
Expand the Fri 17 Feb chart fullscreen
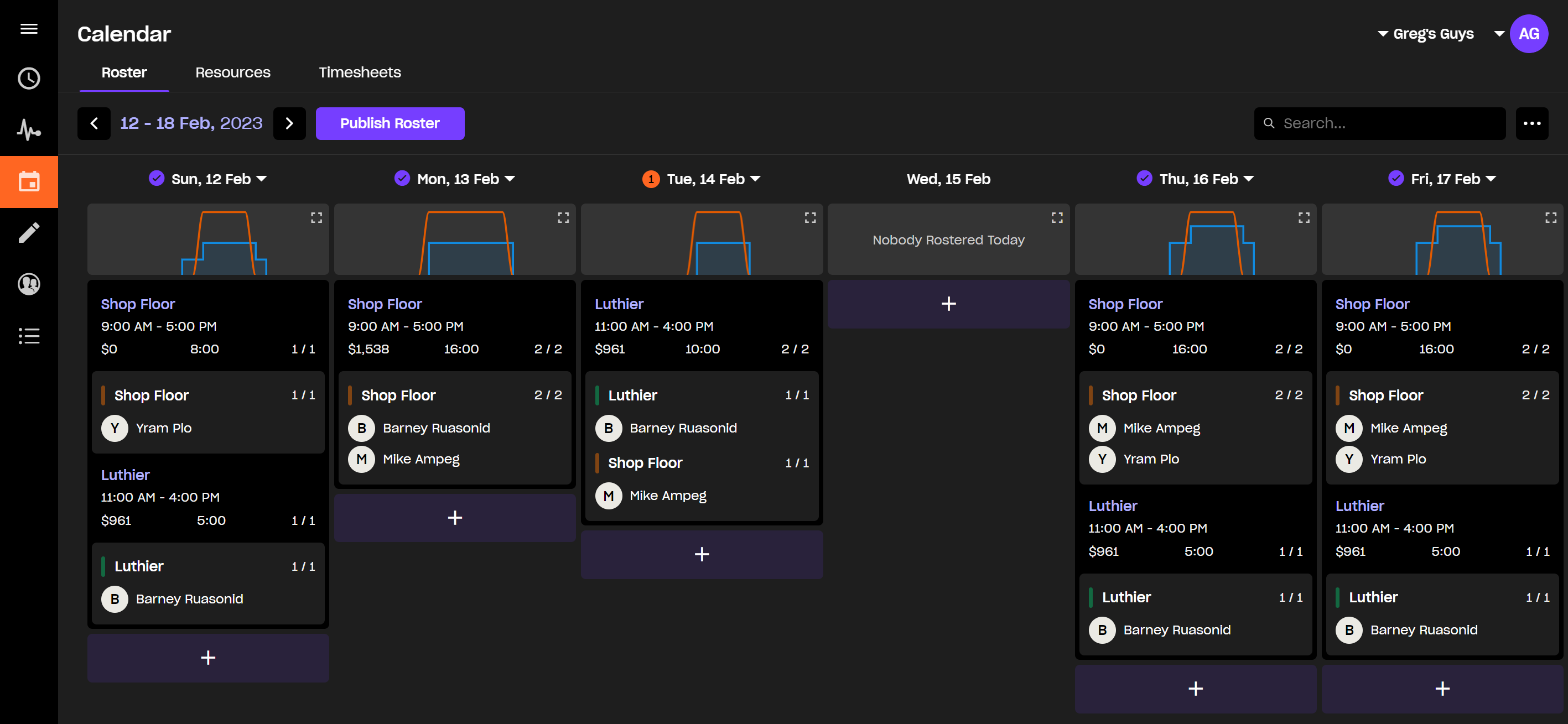click(x=1550, y=218)
